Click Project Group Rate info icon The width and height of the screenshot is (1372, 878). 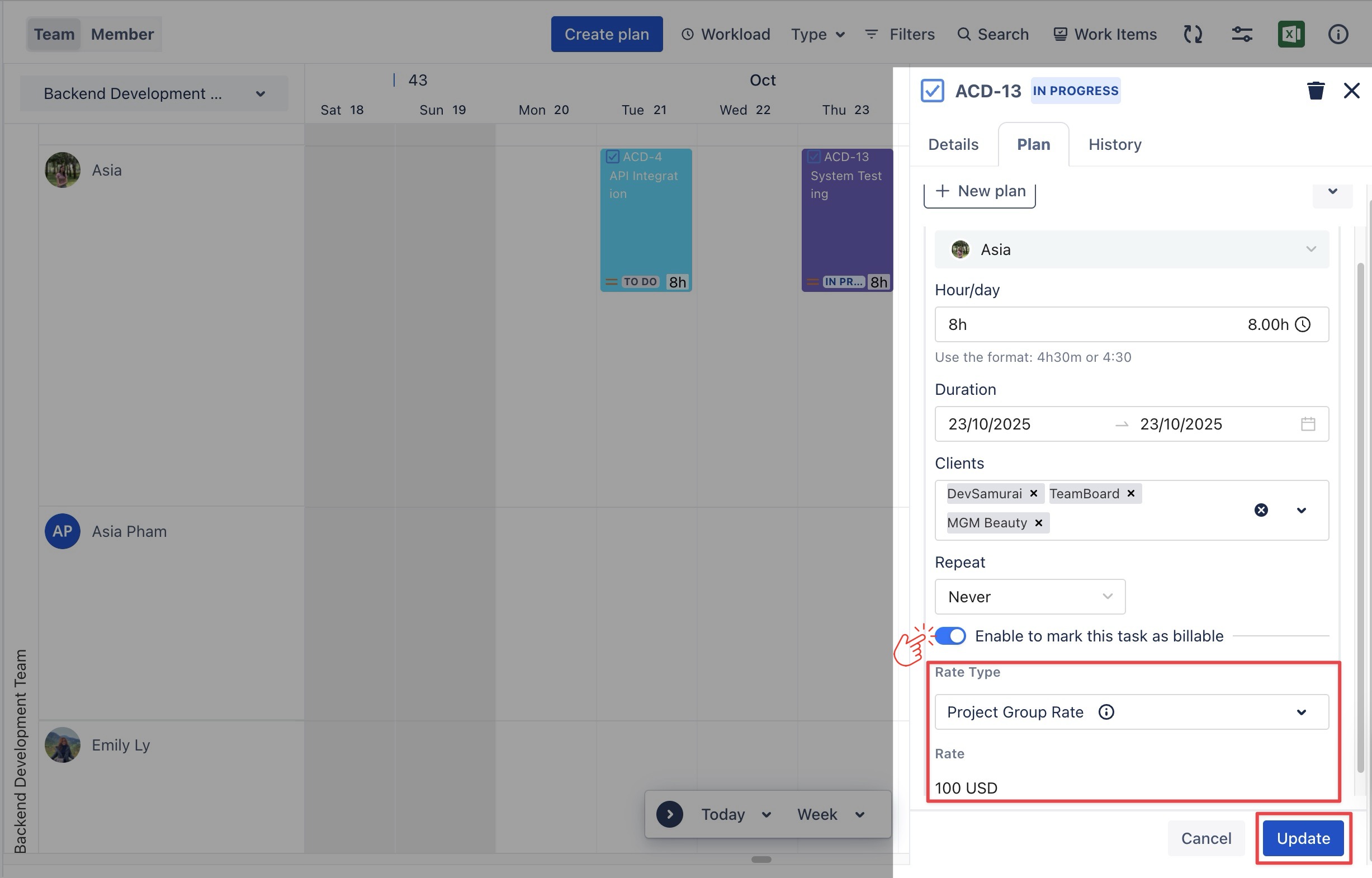[1106, 712]
